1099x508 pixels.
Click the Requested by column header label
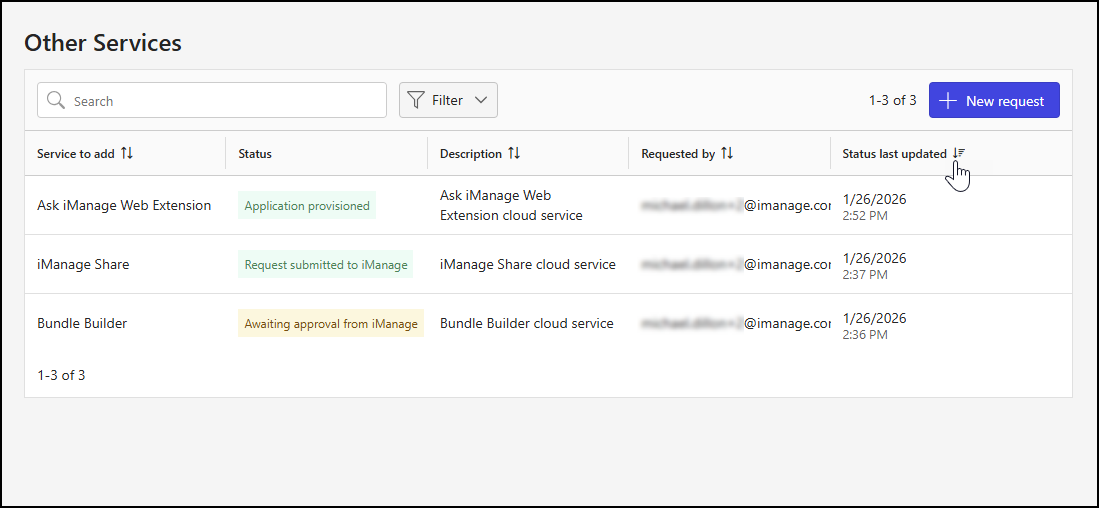tap(678, 153)
